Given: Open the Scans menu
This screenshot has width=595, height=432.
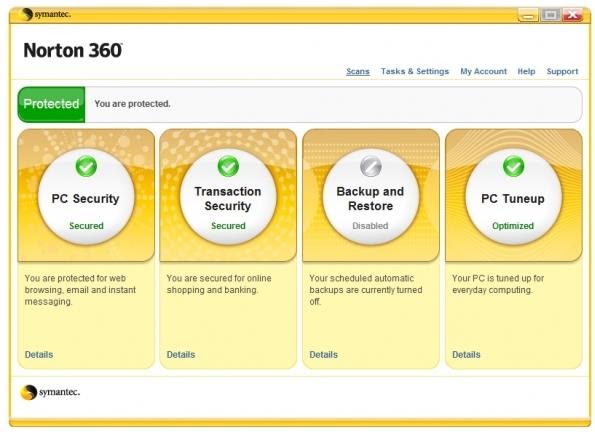Looking at the screenshot, I should tap(358, 71).
